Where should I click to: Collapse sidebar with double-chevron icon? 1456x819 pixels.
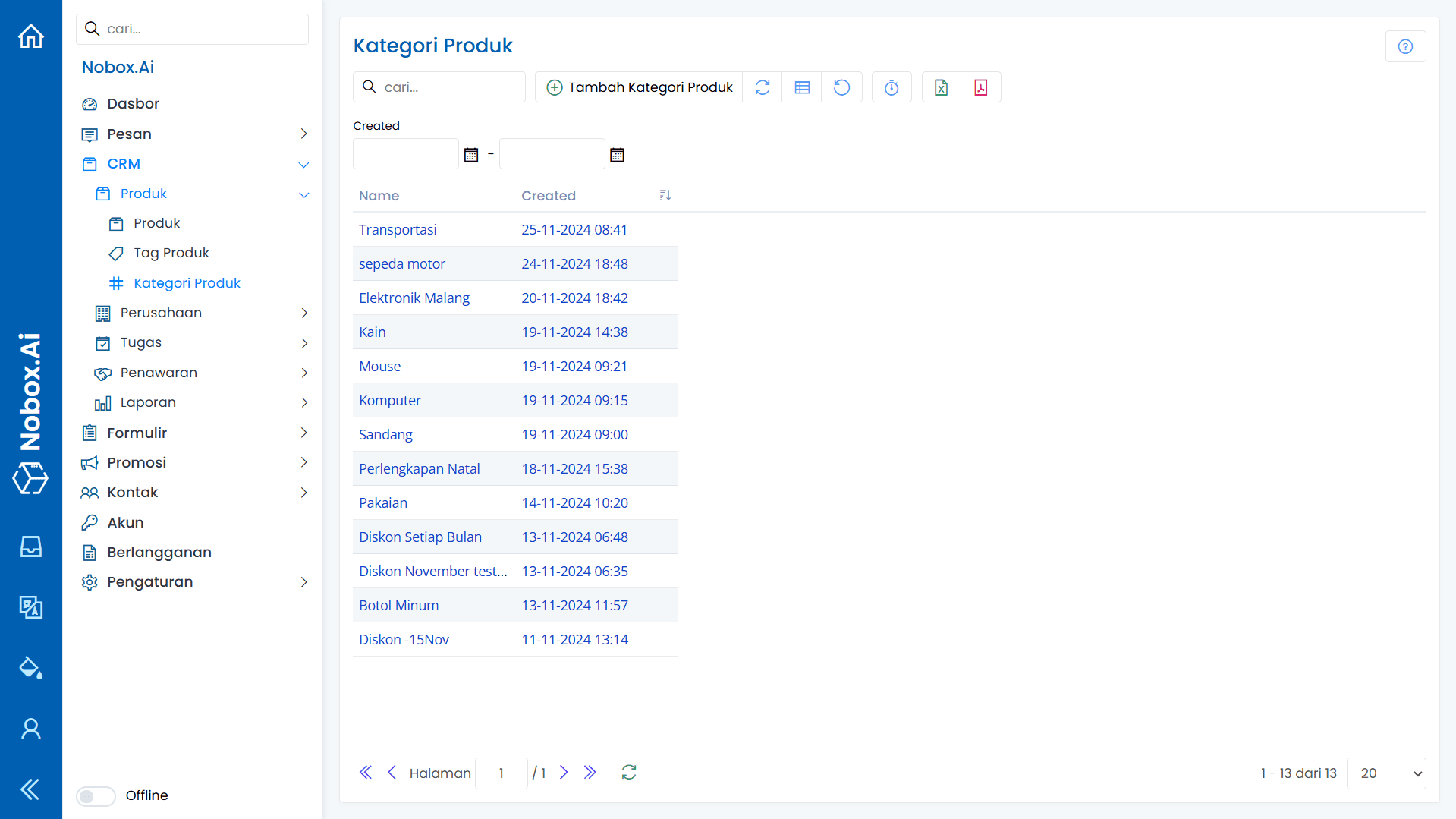[x=30, y=789]
